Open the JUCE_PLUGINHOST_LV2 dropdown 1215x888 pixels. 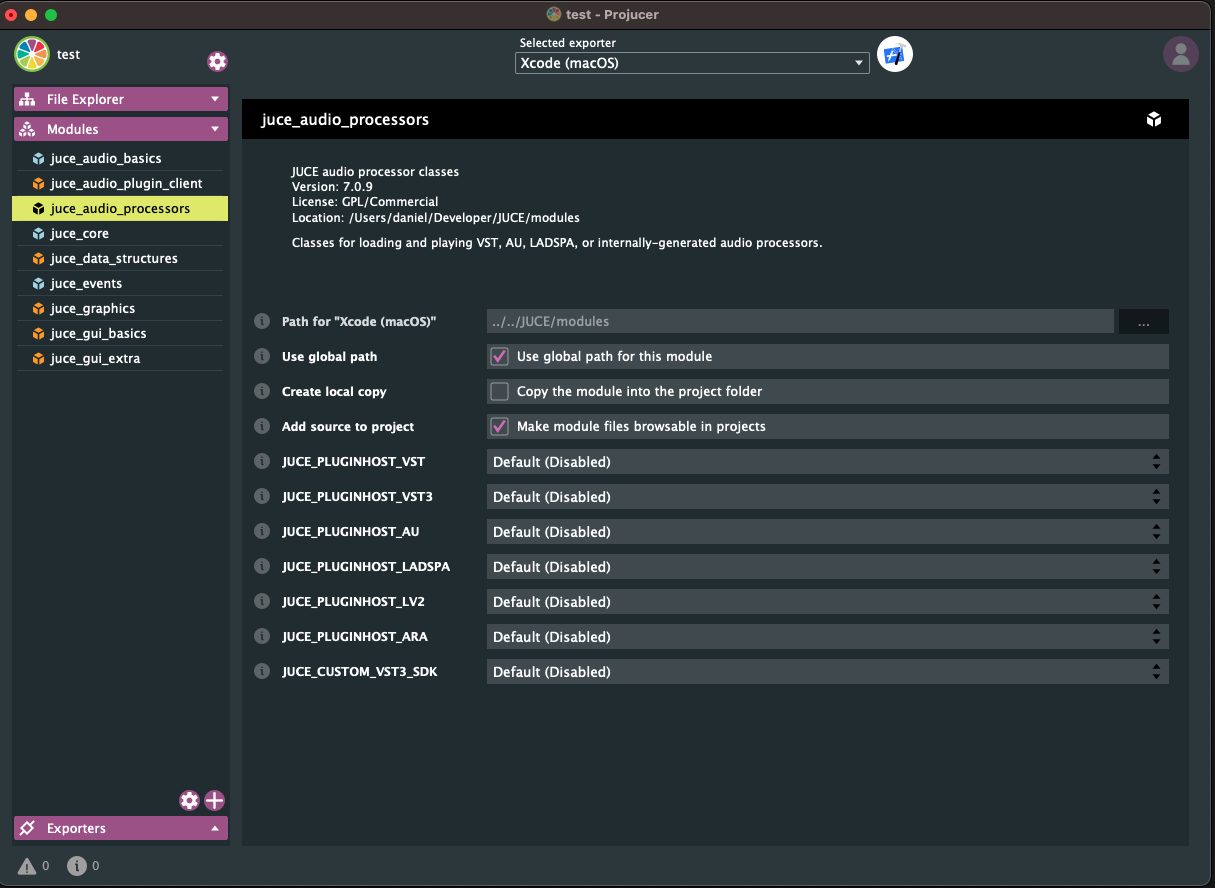point(827,601)
